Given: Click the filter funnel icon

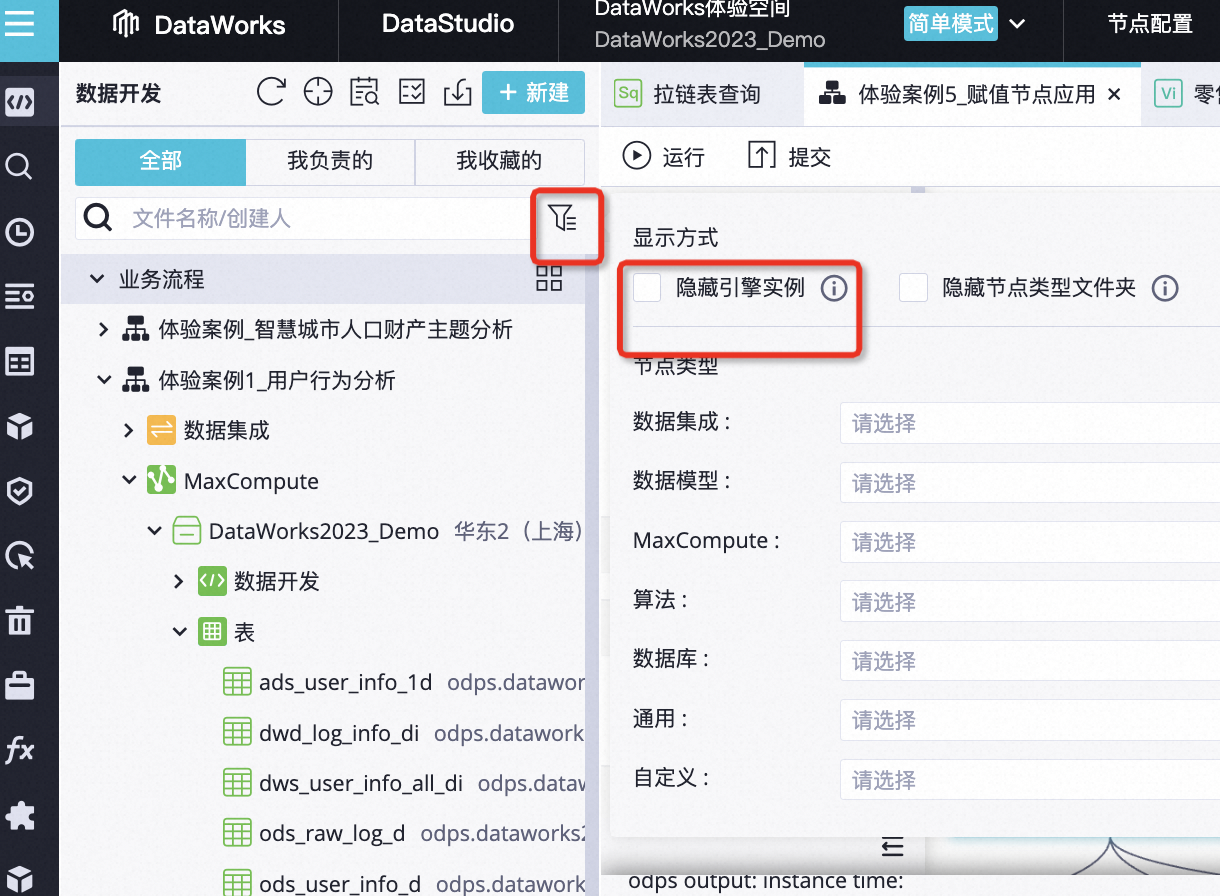Looking at the screenshot, I should click(x=563, y=217).
